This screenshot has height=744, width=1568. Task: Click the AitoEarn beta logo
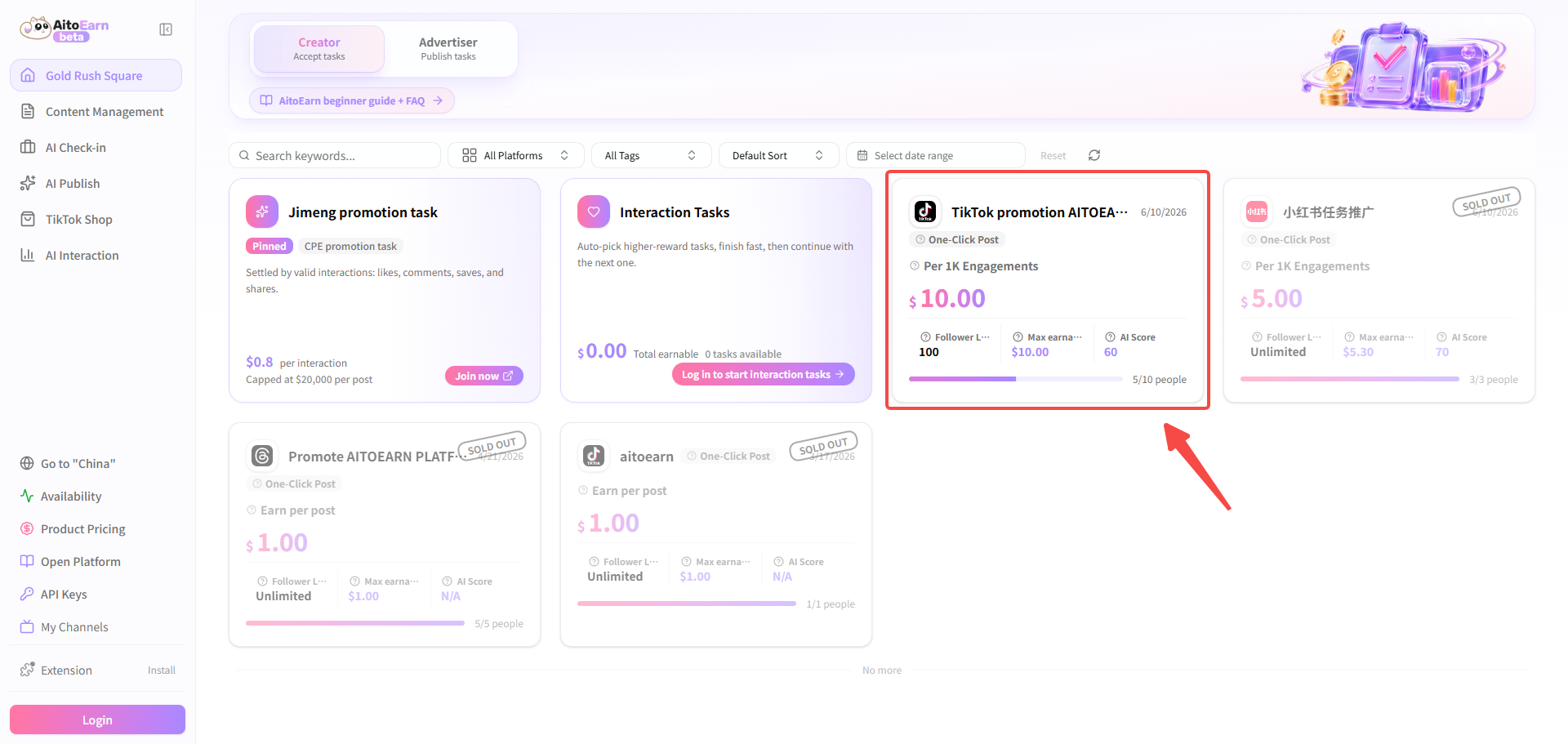(x=65, y=29)
